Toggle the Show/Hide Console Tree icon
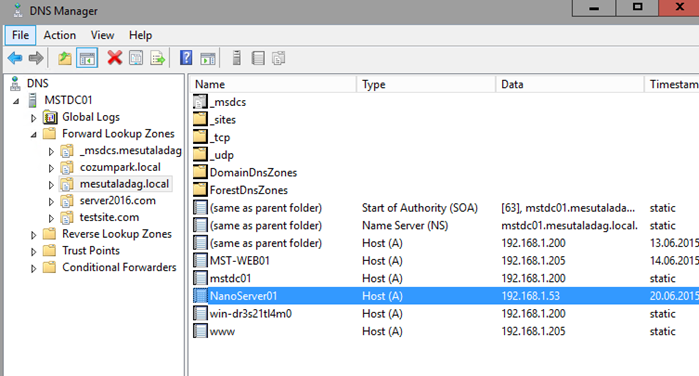Screen dimensions: 699x376 (x=87, y=58)
